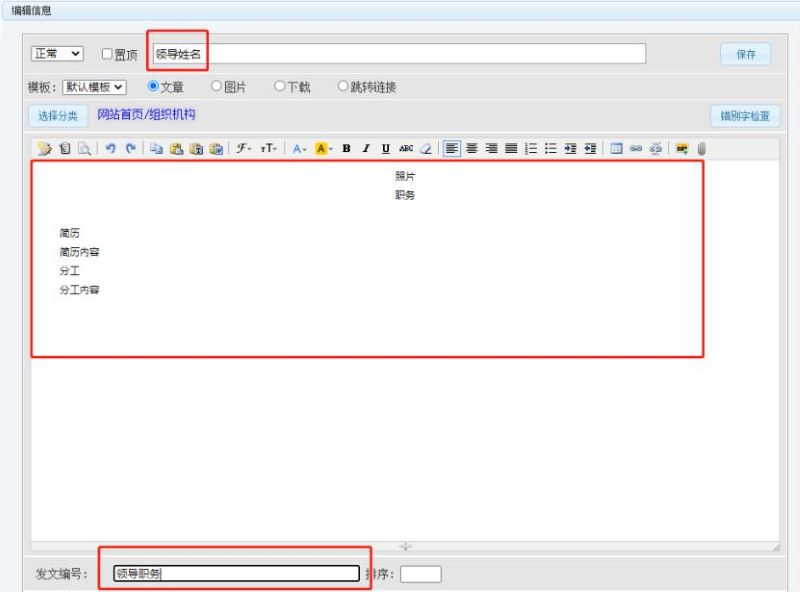The image size is (800, 592).
Task: Enable the 置顶 checkbox
Action: (x=107, y=54)
